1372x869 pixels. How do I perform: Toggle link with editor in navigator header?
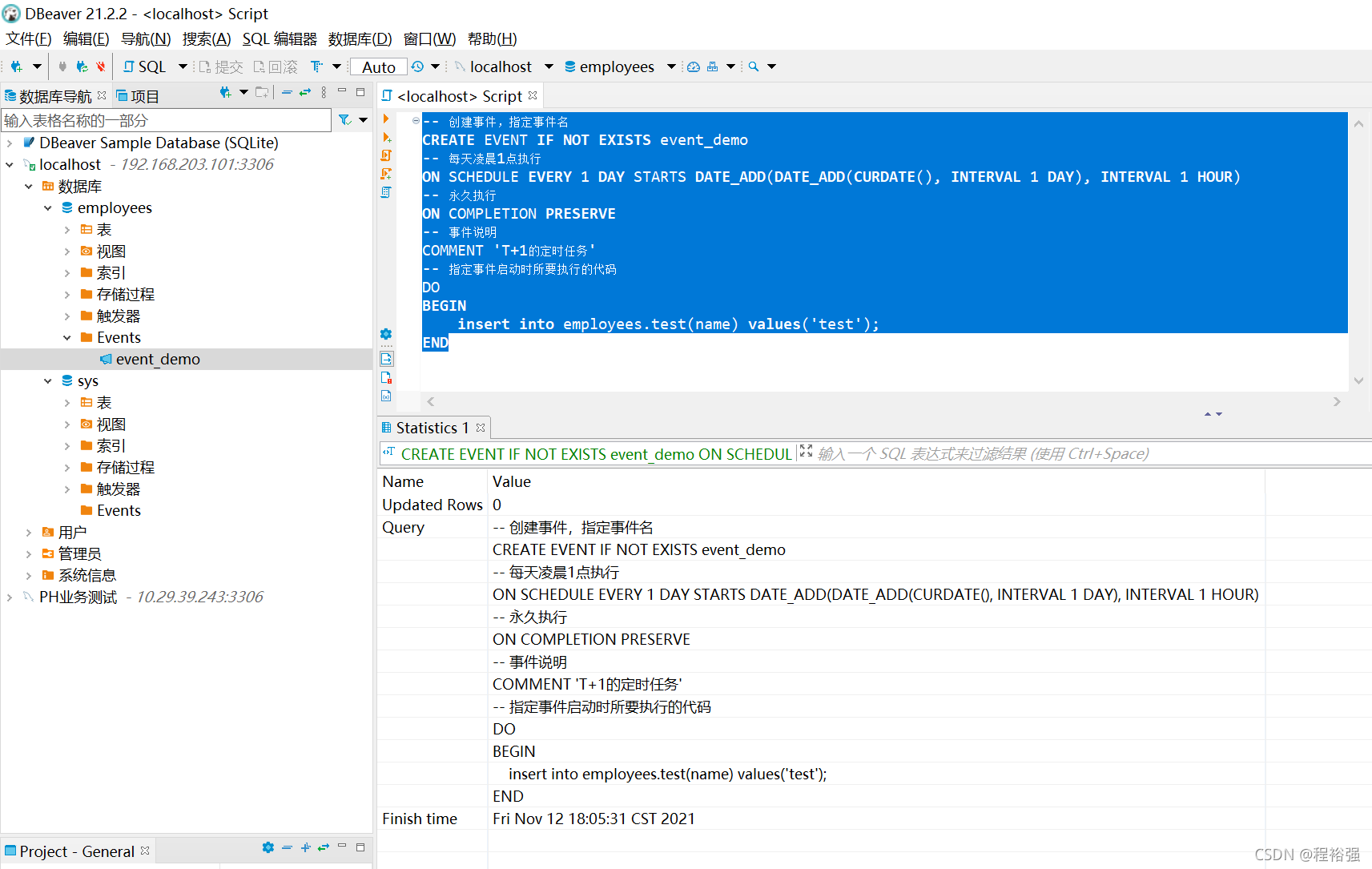[x=305, y=93]
